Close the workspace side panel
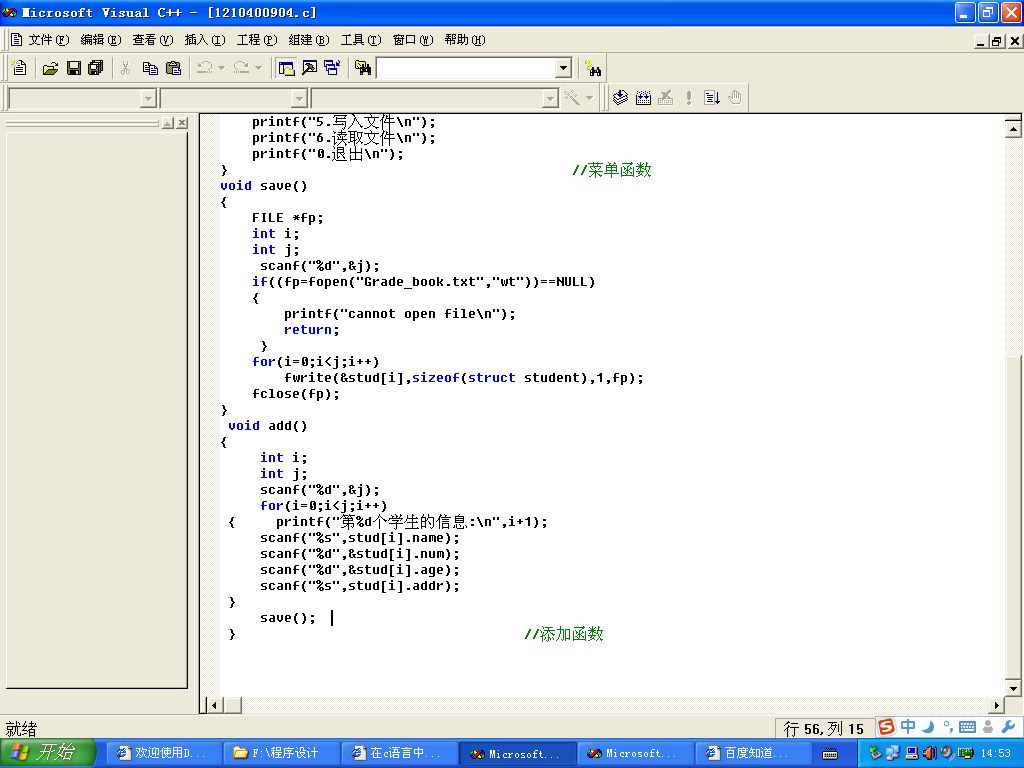The image size is (1024, 768). (x=182, y=123)
